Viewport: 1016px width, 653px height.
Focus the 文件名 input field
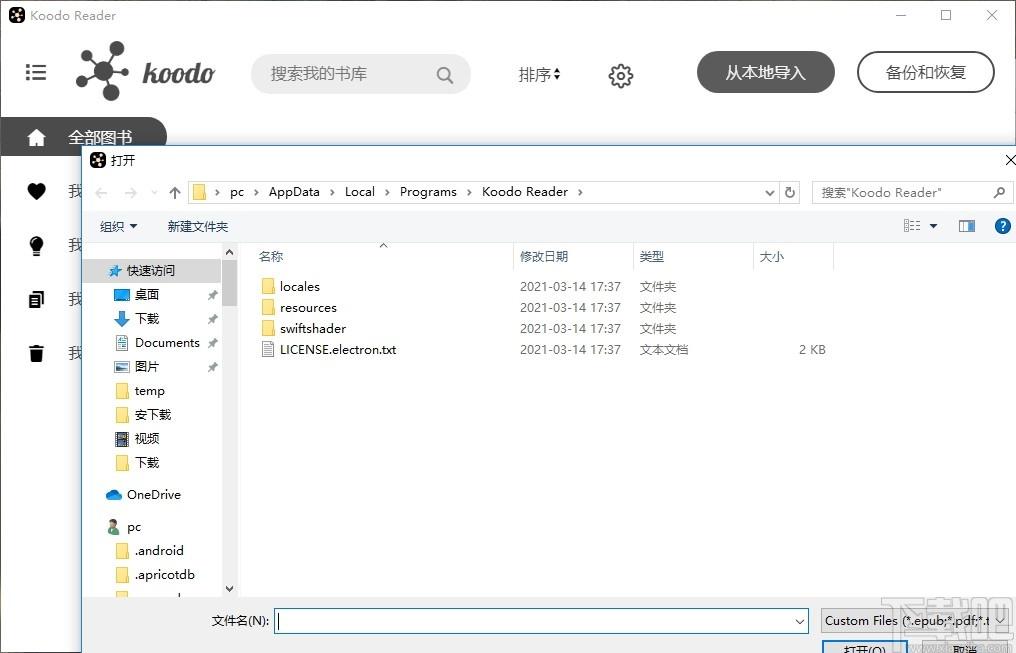pyautogui.click(x=541, y=621)
